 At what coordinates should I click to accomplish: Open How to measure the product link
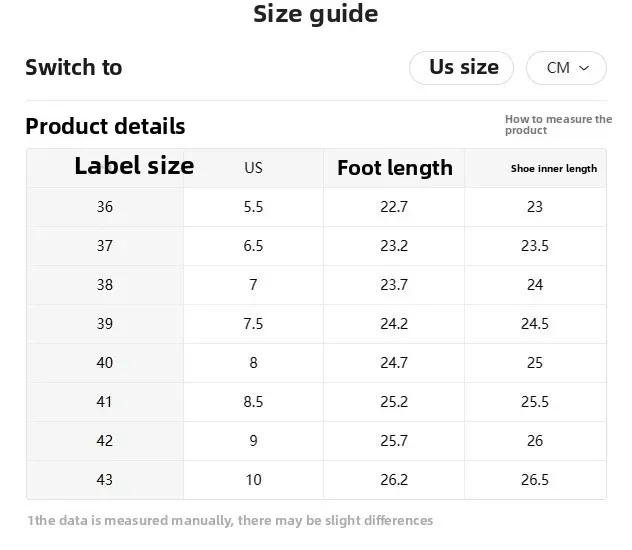pos(557,125)
